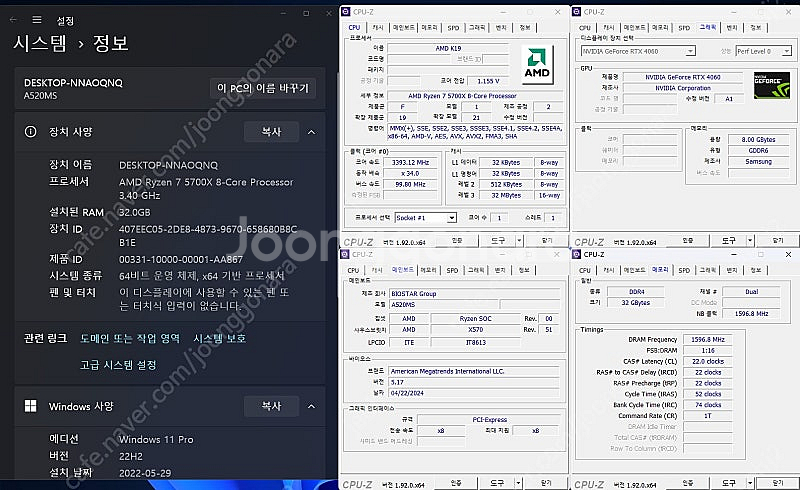Screen dimensions: 800x490
Task: Click CPU-Z title icon of the BIOSTAR mainboard window
Action: (345, 254)
